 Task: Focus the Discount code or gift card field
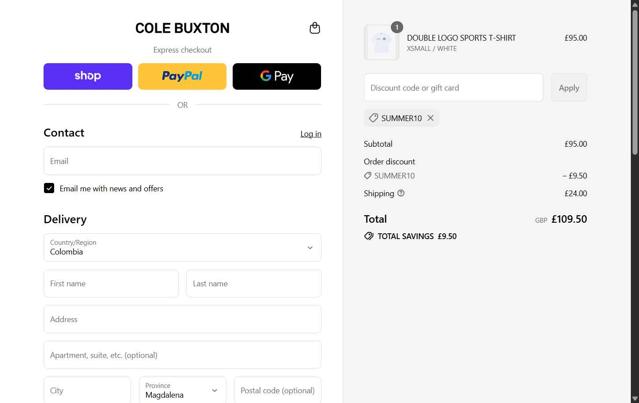coord(454,88)
